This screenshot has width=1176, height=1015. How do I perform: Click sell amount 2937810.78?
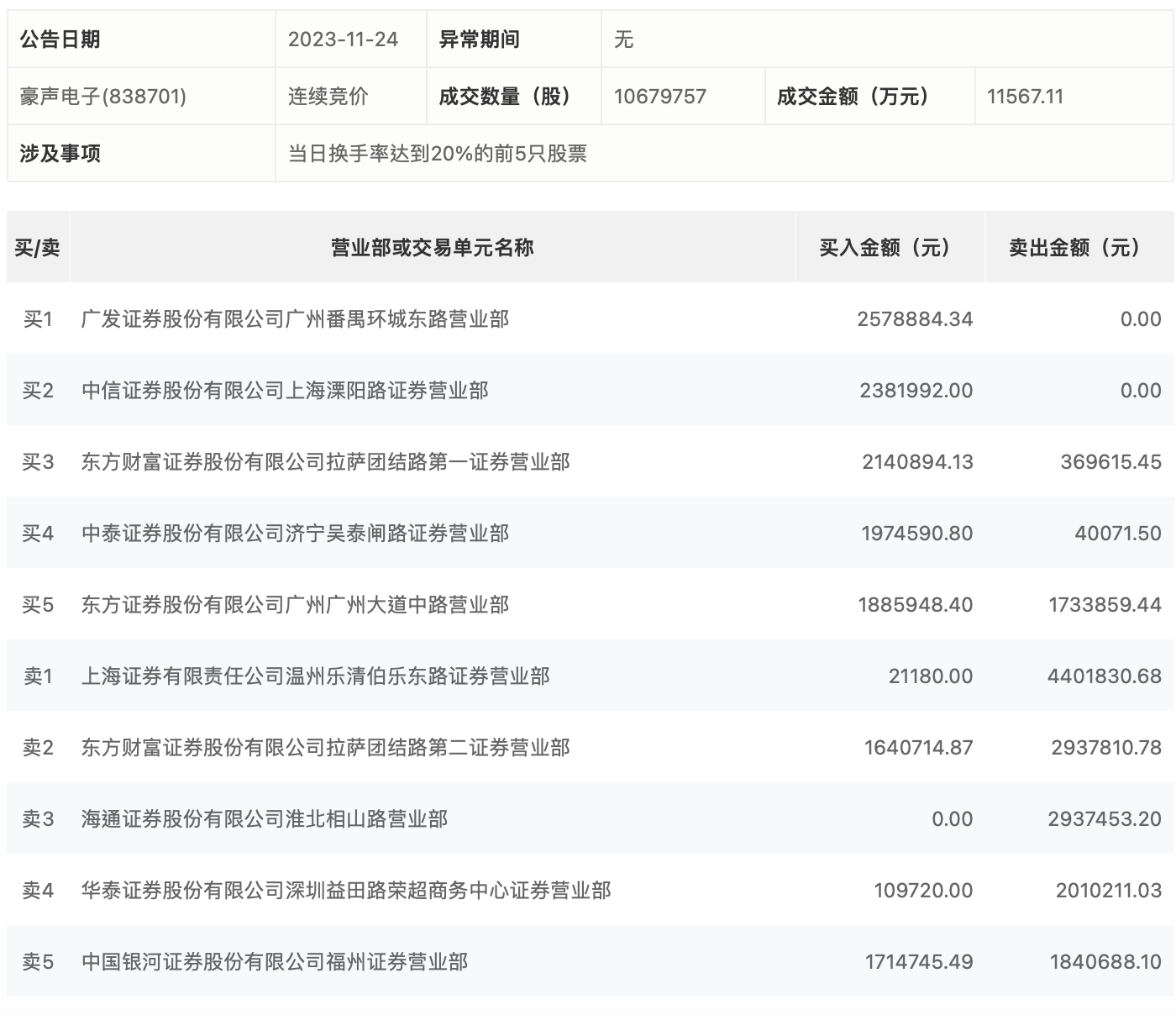pyautogui.click(x=1106, y=748)
